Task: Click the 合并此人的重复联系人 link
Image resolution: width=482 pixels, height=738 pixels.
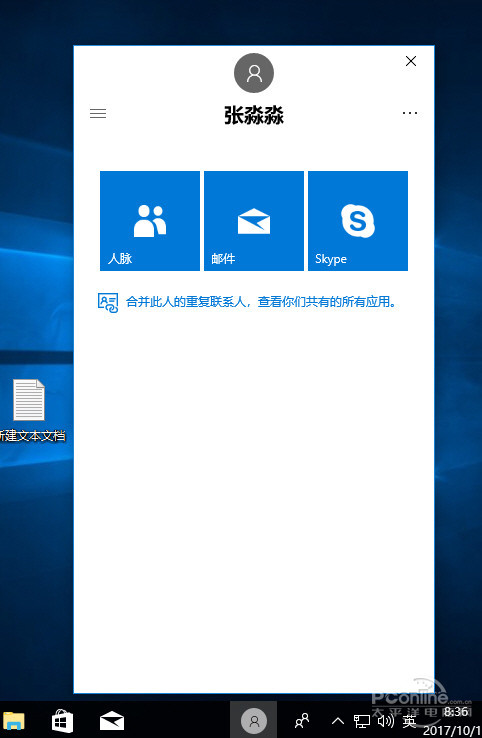Action: (x=260, y=302)
